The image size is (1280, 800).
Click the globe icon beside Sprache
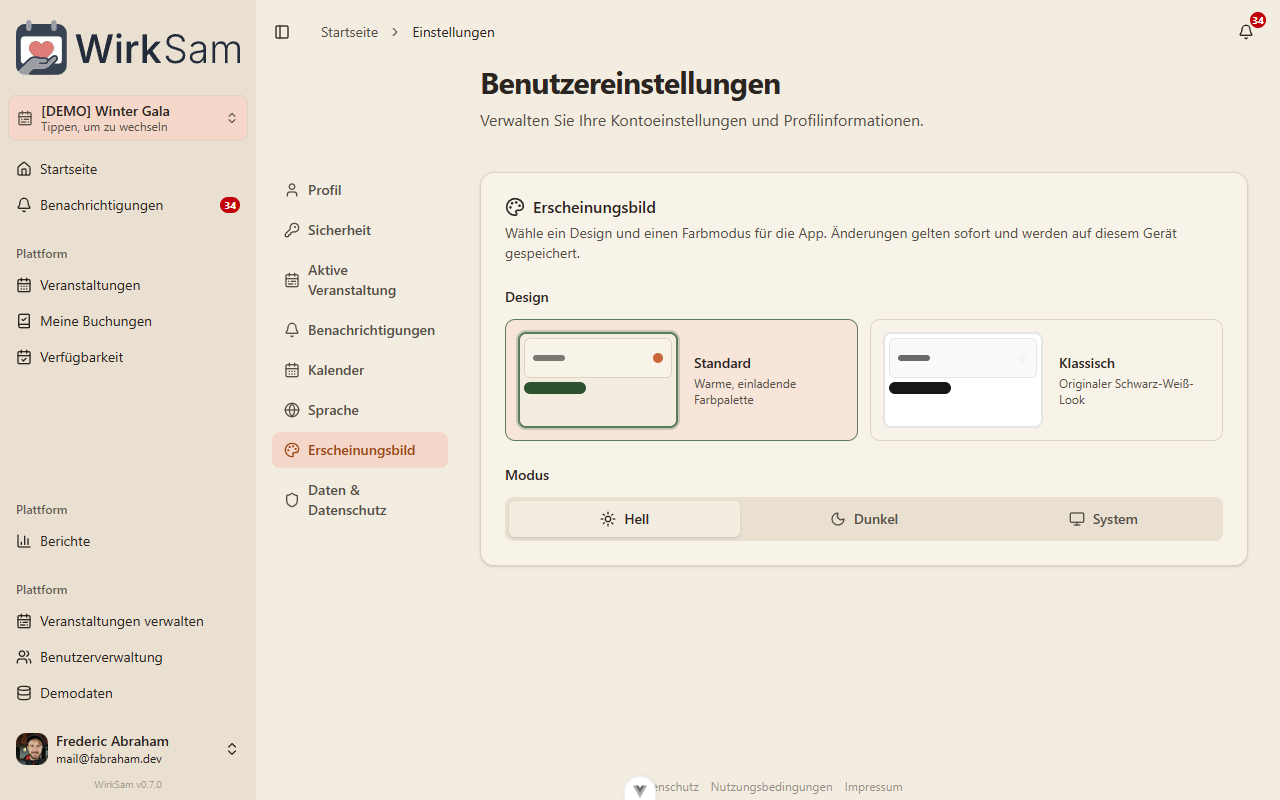[292, 410]
